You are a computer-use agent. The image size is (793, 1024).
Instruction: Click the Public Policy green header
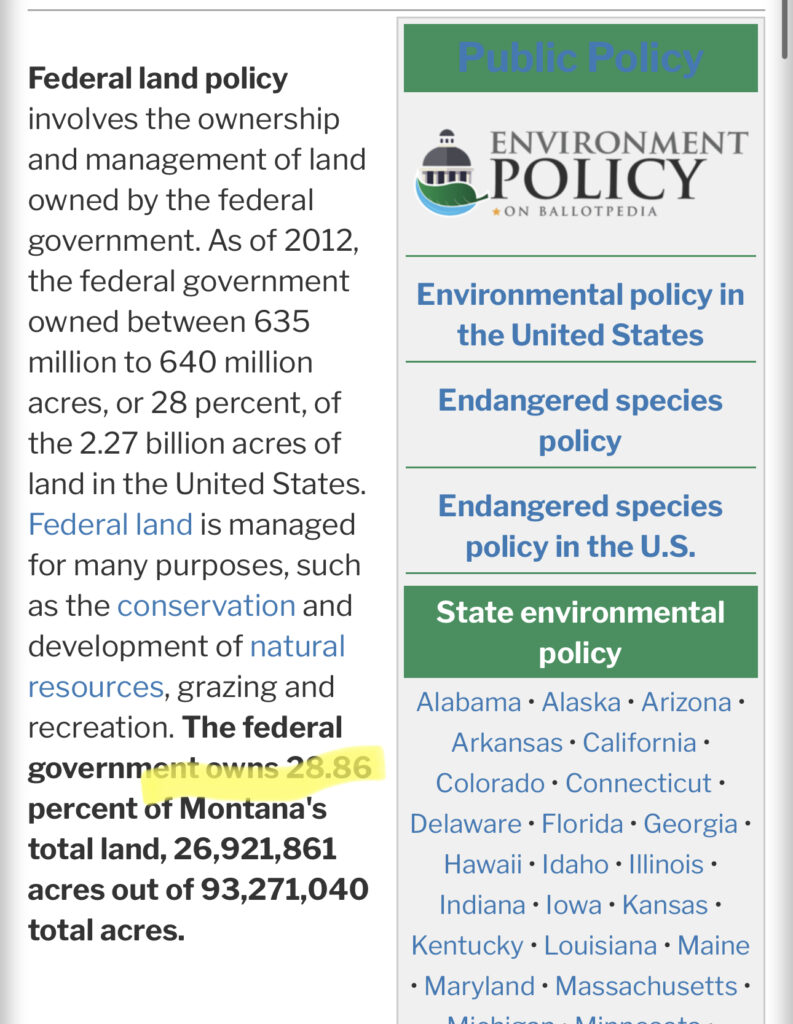[580, 58]
